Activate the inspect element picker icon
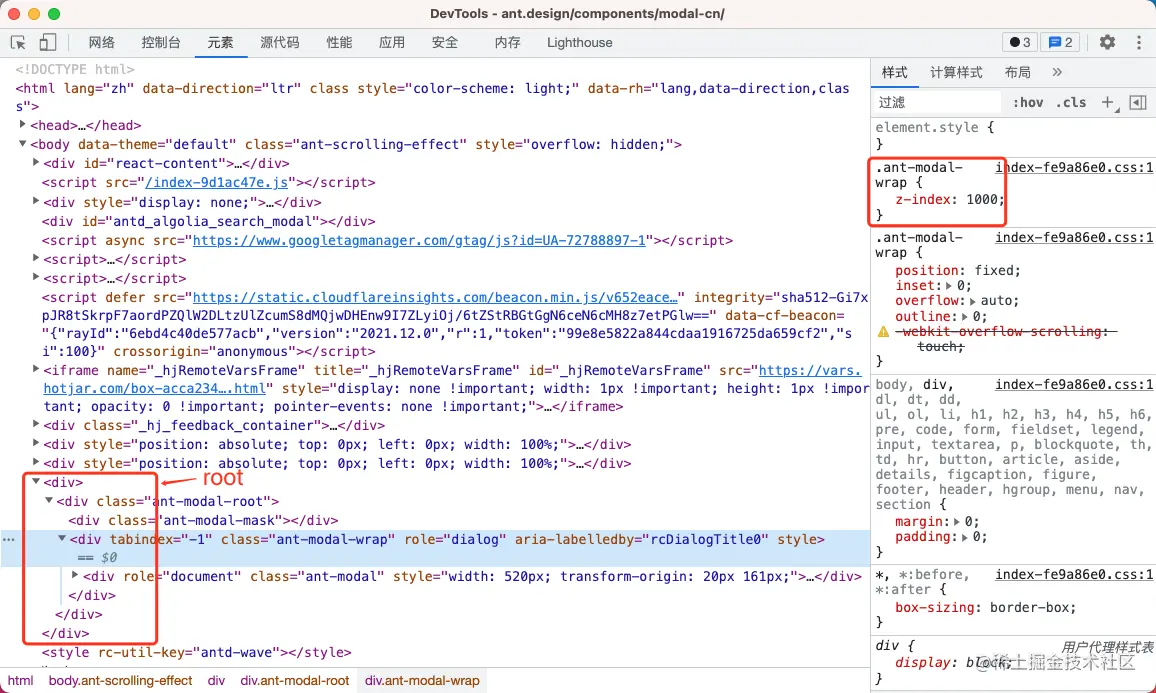The width and height of the screenshot is (1156, 693). (18, 43)
